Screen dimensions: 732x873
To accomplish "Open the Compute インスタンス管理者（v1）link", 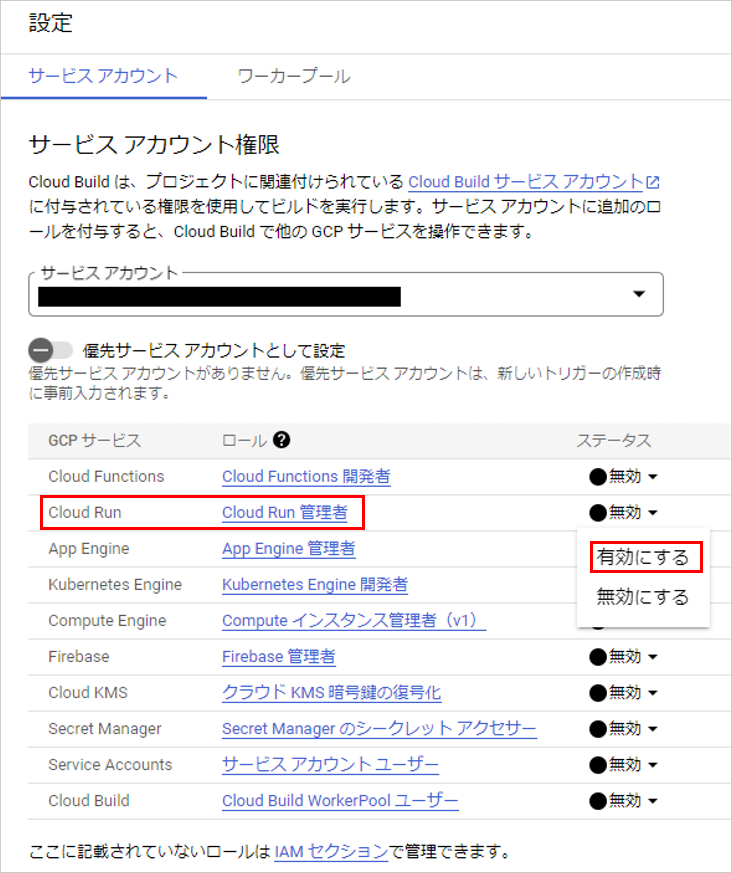I will (x=354, y=621).
